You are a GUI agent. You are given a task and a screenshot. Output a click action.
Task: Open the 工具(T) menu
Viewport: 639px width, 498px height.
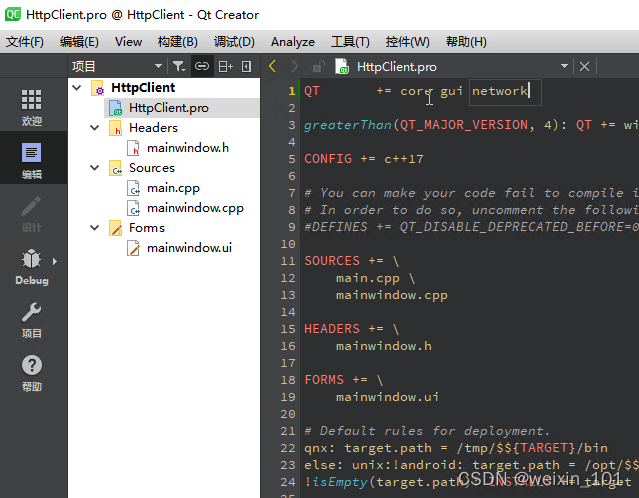[x=350, y=42]
